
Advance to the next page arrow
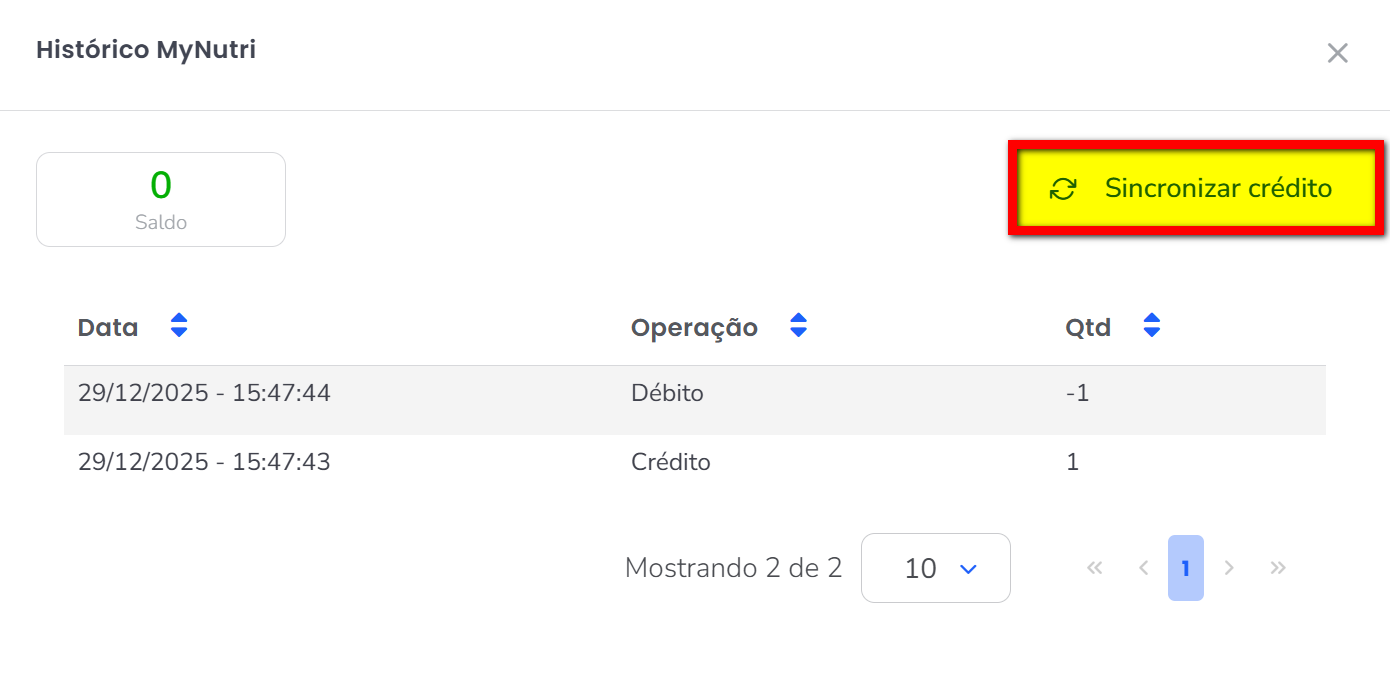[1230, 568]
